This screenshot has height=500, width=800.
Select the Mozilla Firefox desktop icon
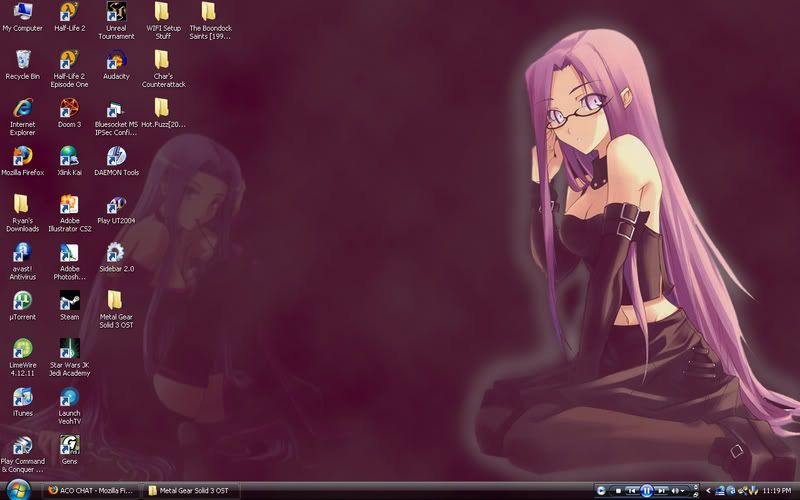pyautogui.click(x=22, y=156)
